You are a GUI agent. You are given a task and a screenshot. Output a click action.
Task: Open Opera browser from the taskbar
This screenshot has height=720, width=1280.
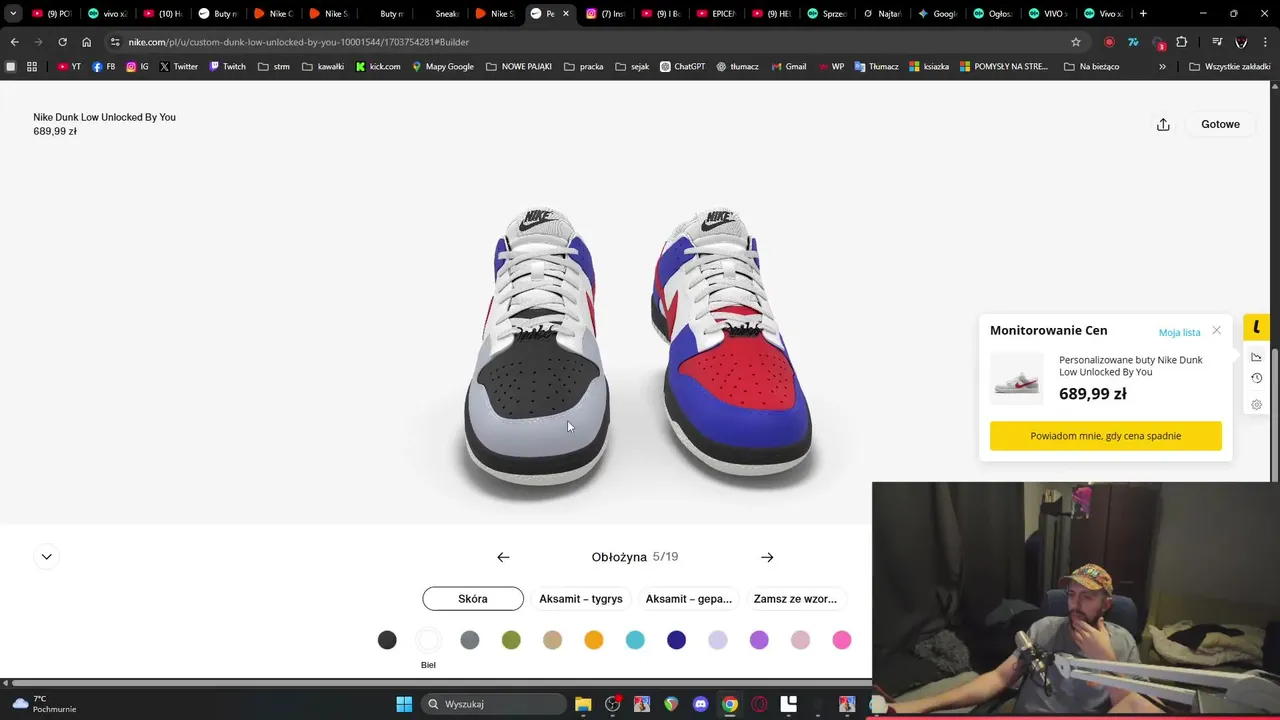(759, 704)
